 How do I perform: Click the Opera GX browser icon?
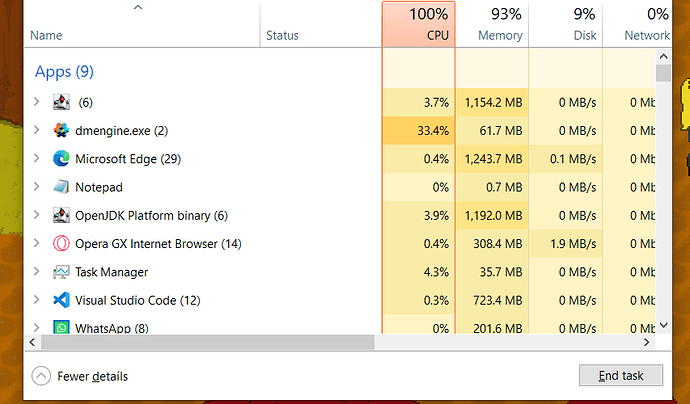[x=61, y=243]
